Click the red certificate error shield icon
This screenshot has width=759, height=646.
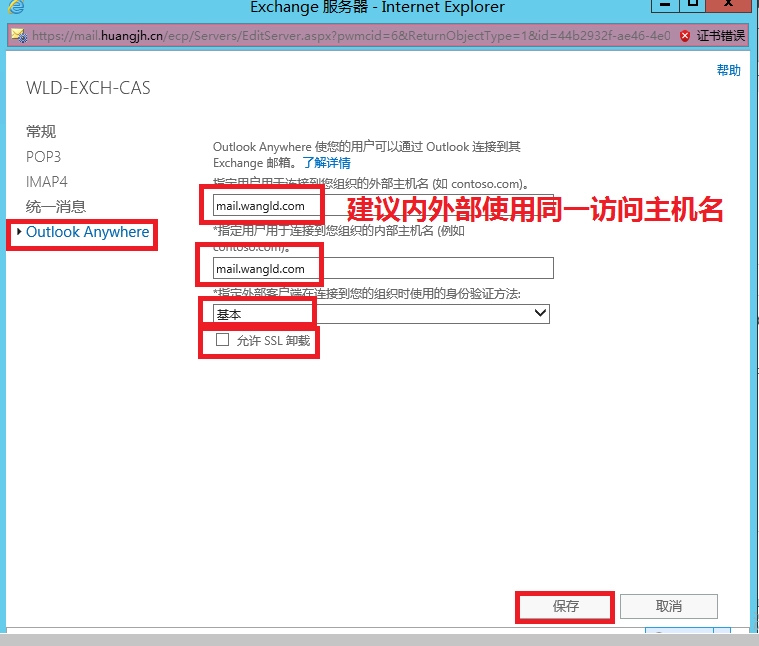tap(685, 35)
